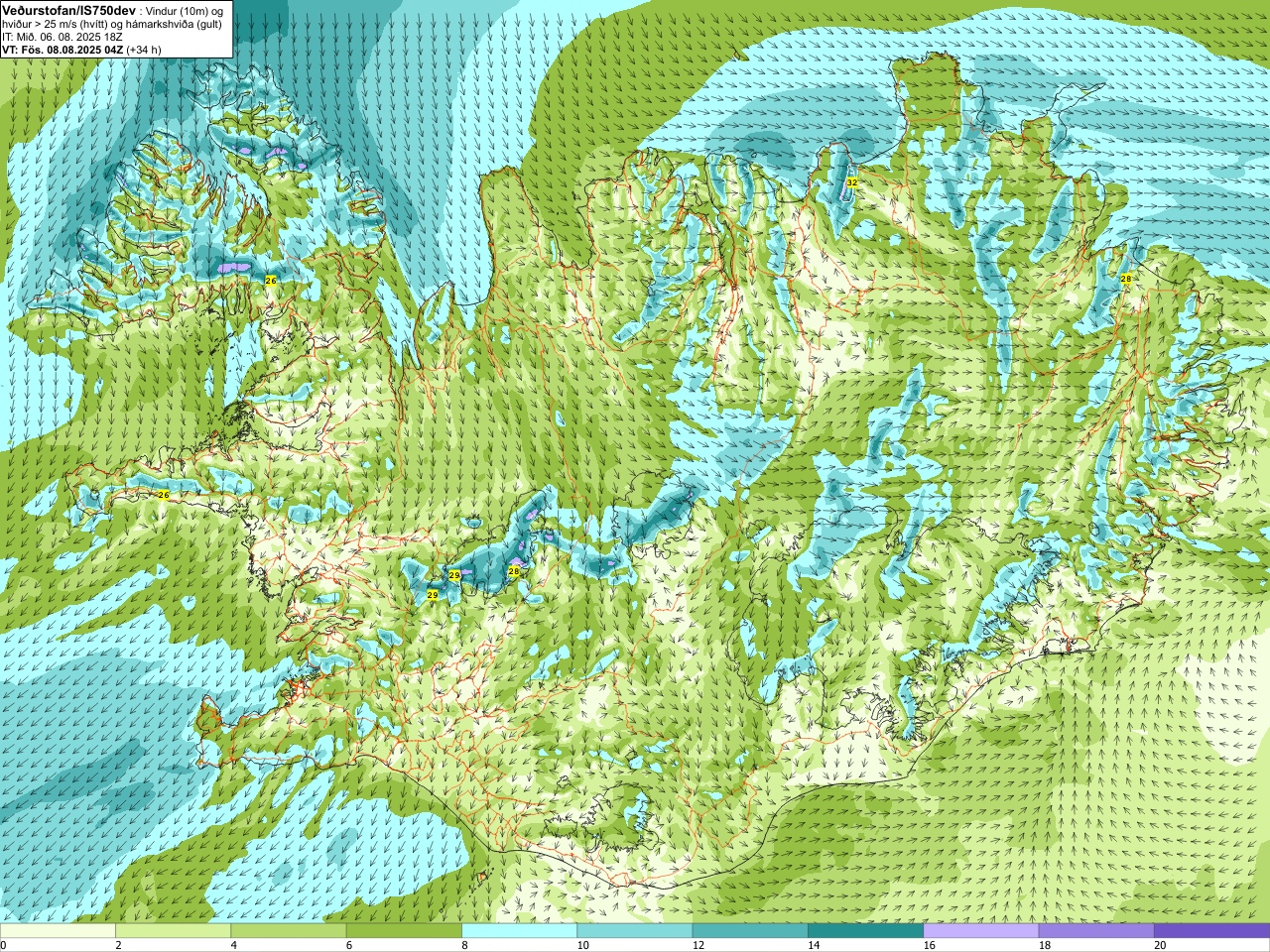Screen dimensions: 1270x952
Task: Select the 18–20 m/s purple legend swatch
Action: pyautogui.click(x=1095, y=931)
